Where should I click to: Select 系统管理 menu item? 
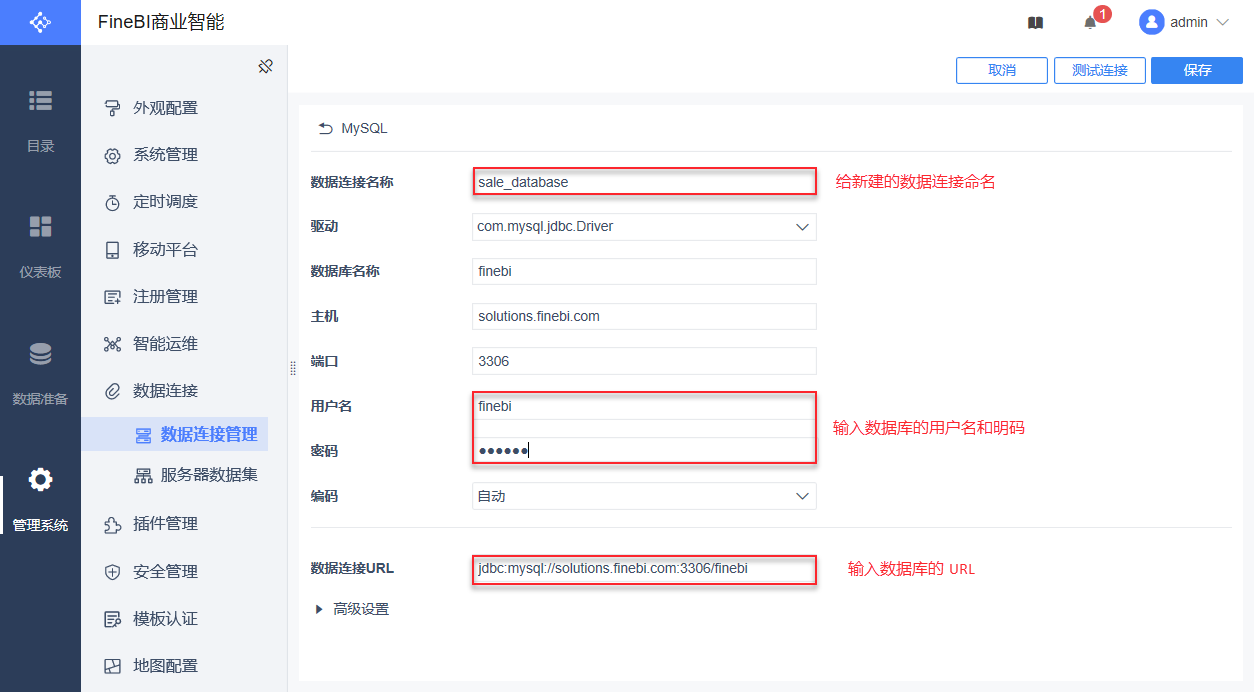pos(165,155)
